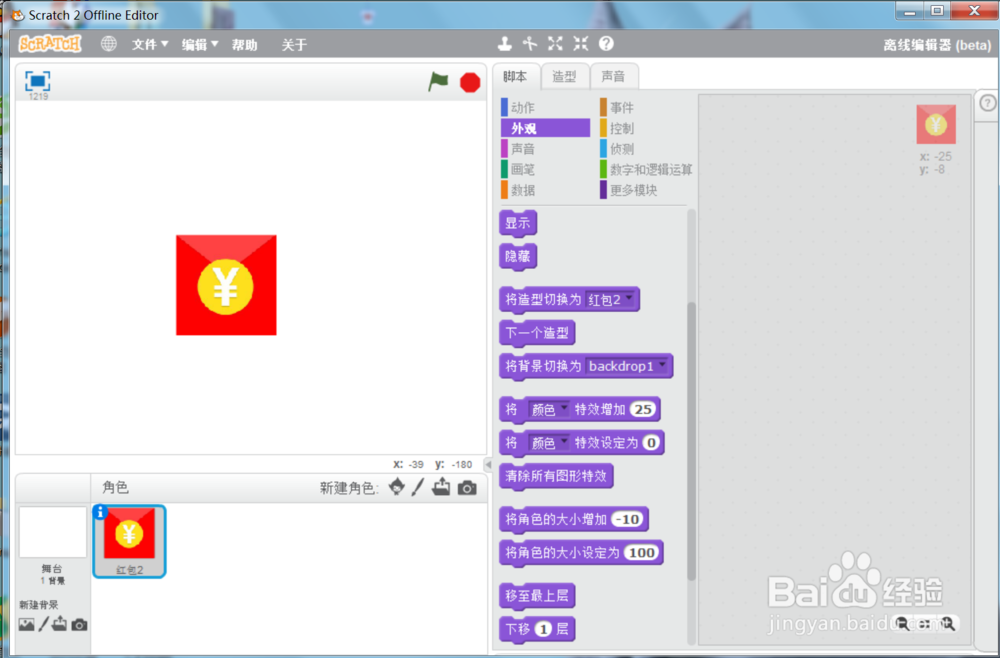
Task: Select the grow sprite tool
Action: pos(555,44)
